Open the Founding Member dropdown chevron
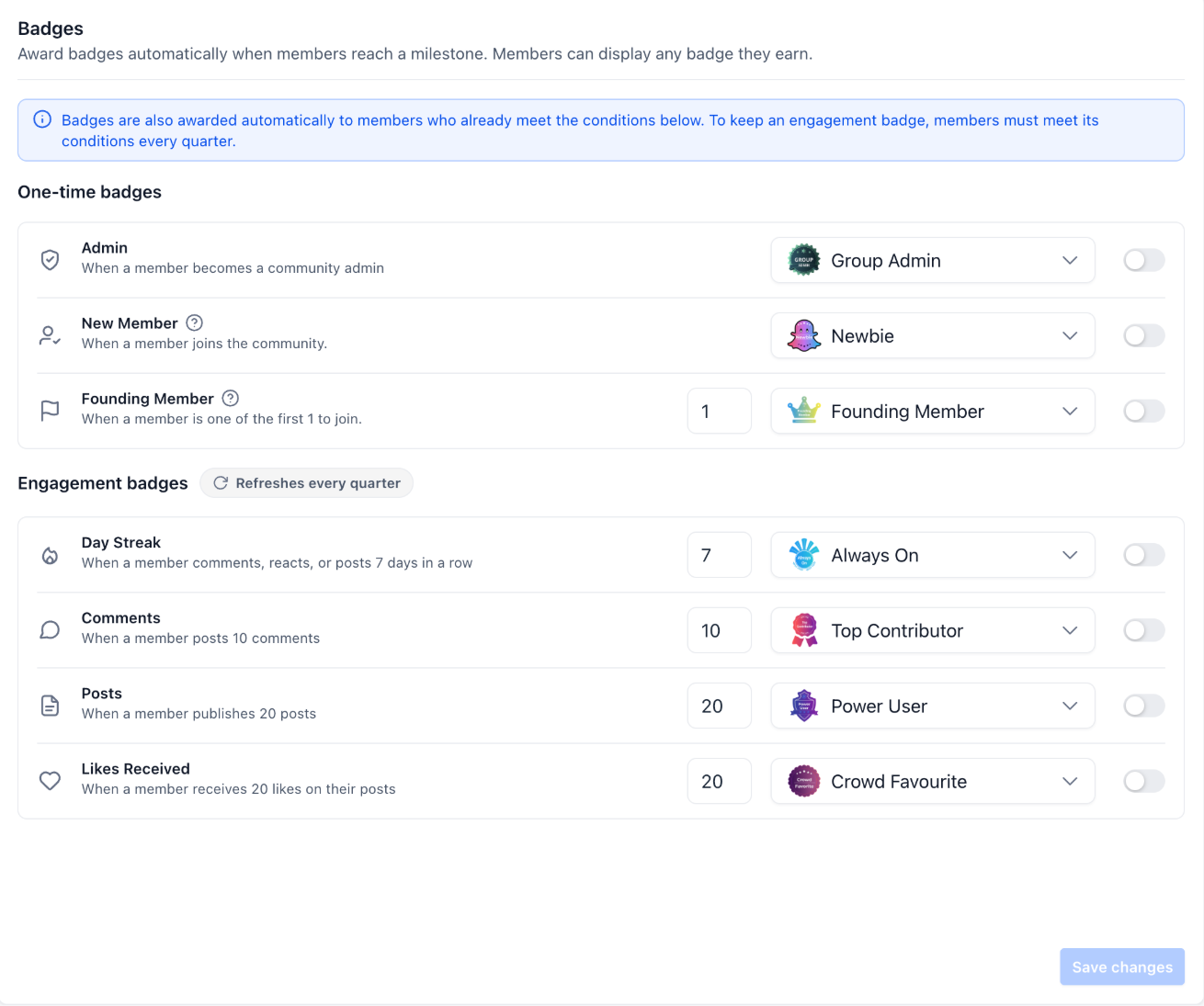Image resolution: width=1204 pixels, height=1006 pixels. click(1070, 411)
